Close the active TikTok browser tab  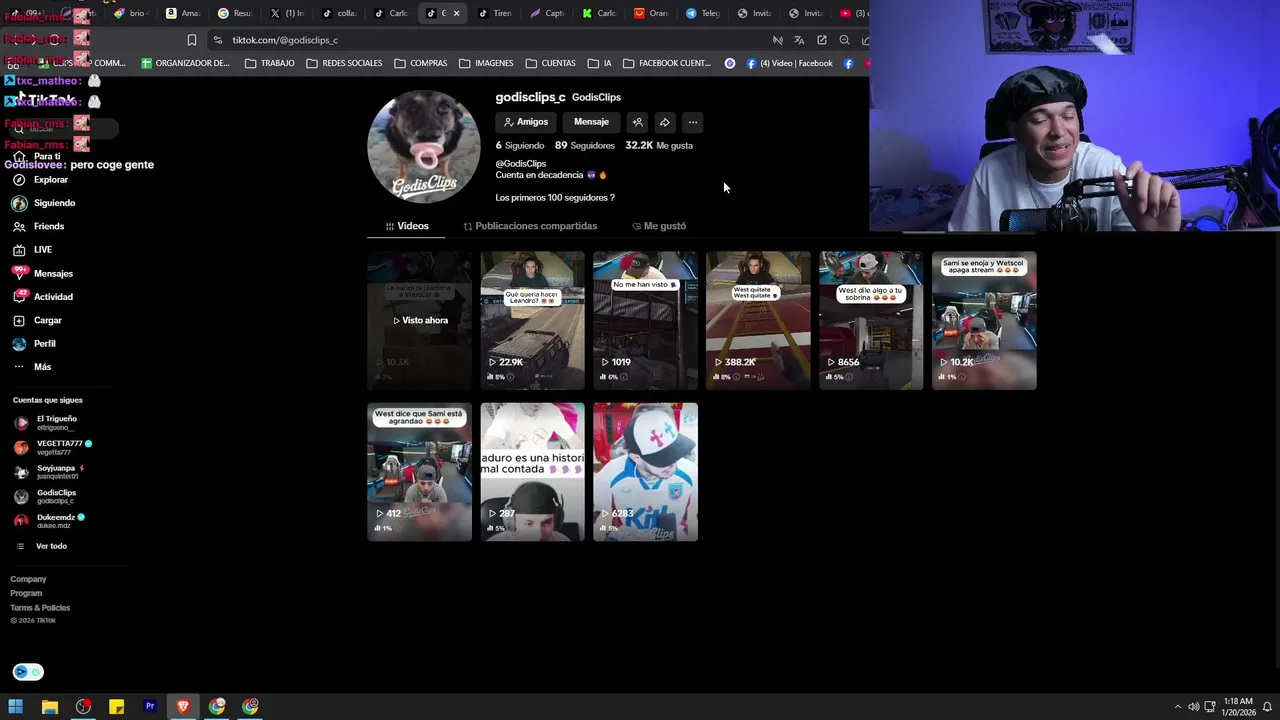pyautogui.click(x=456, y=13)
